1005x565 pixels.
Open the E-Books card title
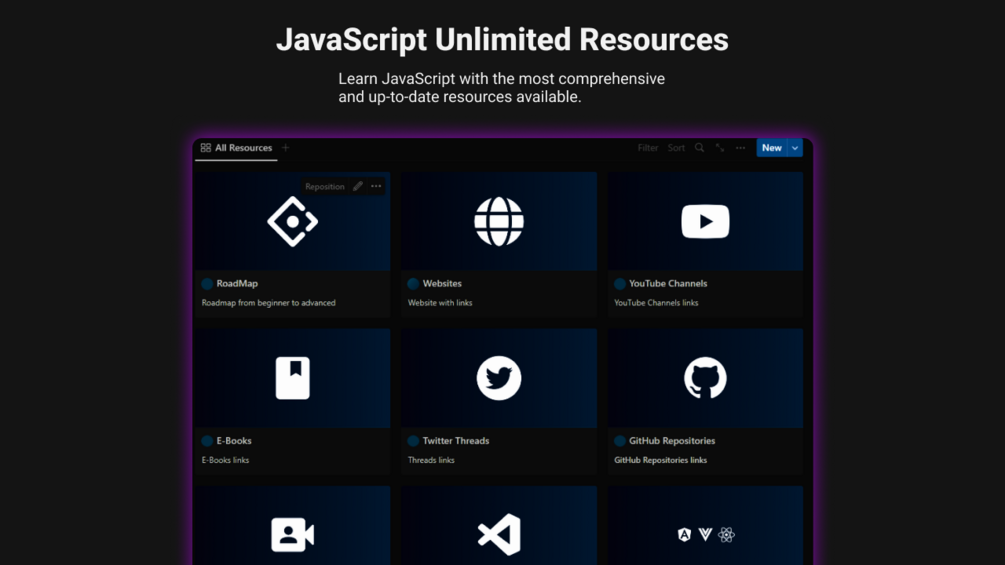click(233, 441)
